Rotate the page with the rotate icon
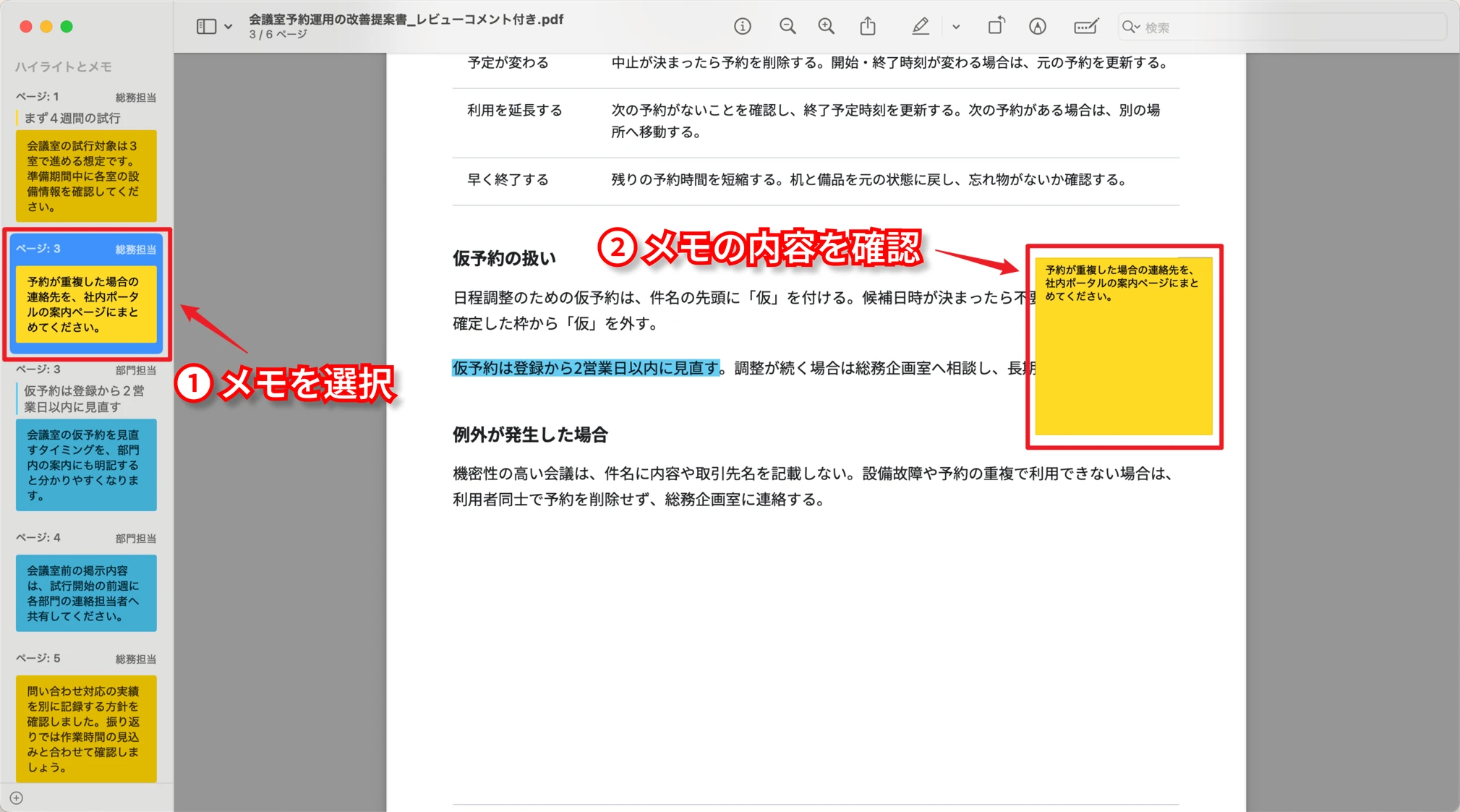This screenshot has width=1460, height=812. [x=996, y=27]
